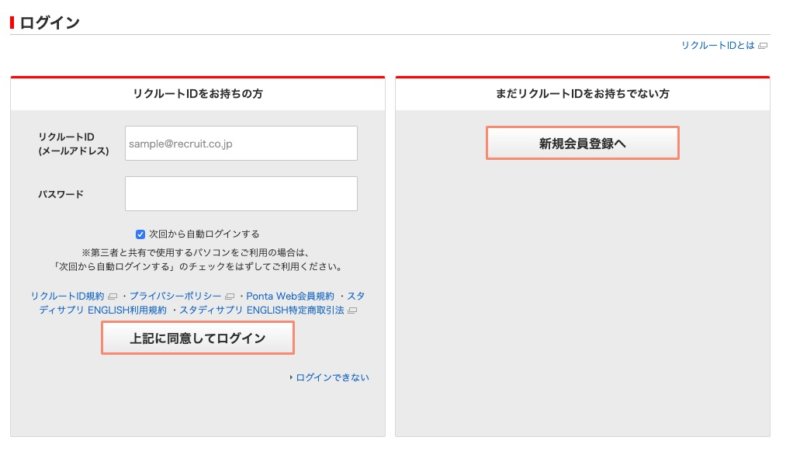Click the external window icon after リクルートID規約
The height and width of the screenshot is (451, 800).
click(x=113, y=296)
